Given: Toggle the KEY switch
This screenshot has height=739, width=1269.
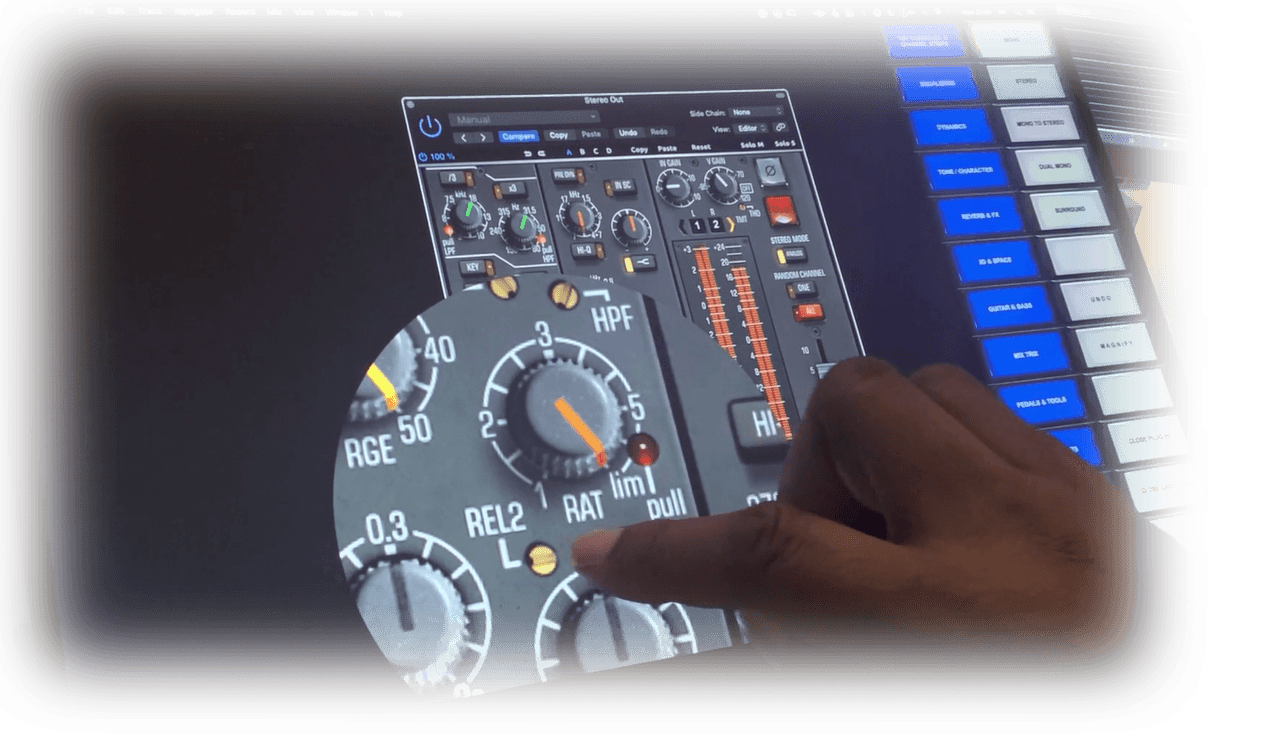Looking at the screenshot, I should coord(476,267).
